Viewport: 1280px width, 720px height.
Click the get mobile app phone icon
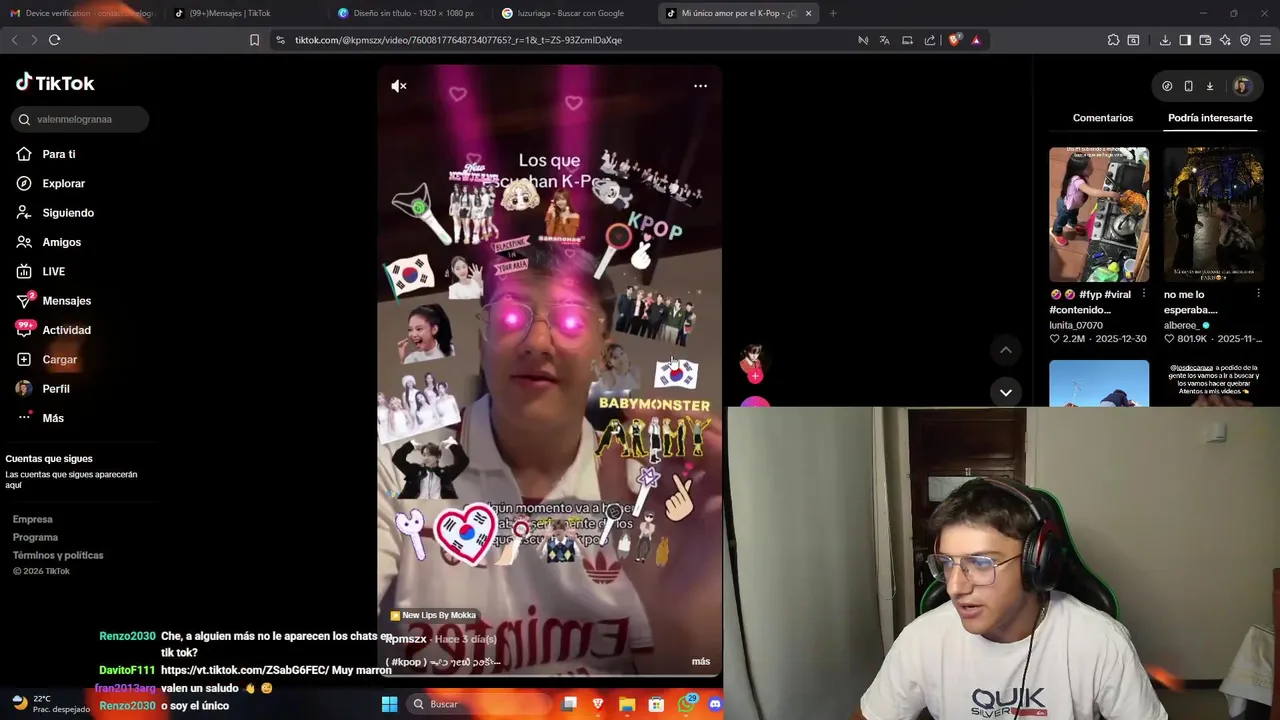tap(1188, 86)
